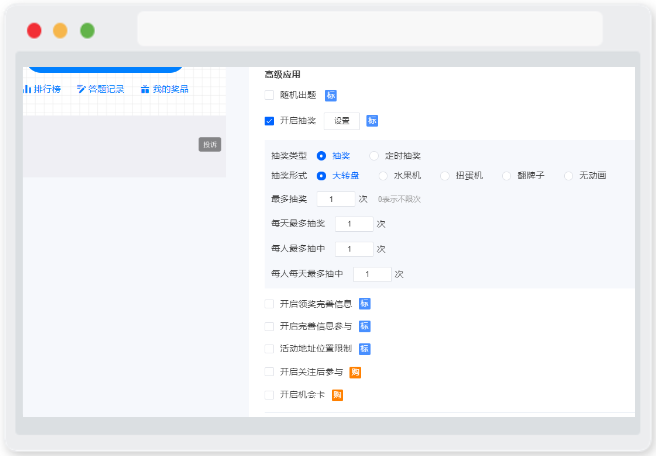Open the 答题记录 tab
The height and width of the screenshot is (456, 656).
point(100,89)
